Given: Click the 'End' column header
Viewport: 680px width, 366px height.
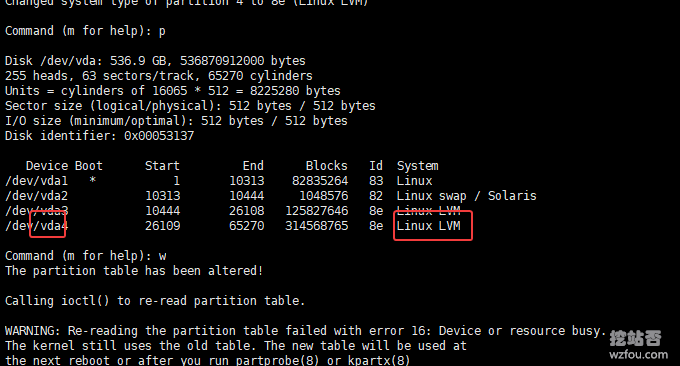Looking at the screenshot, I should click(253, 166).
